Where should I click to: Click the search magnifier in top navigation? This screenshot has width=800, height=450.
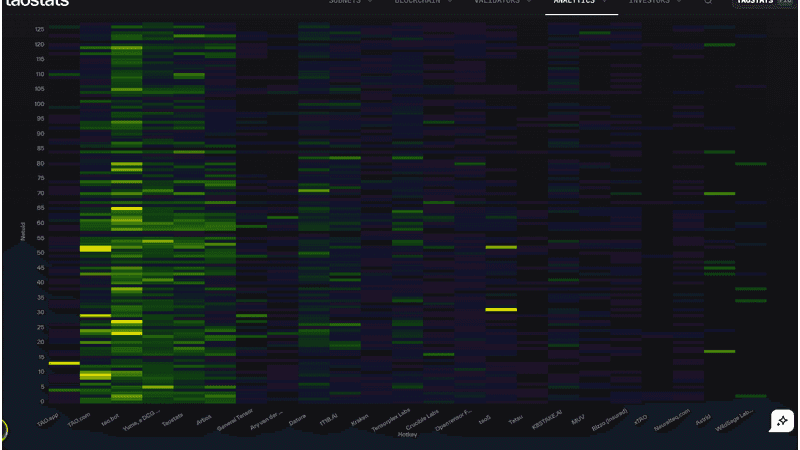click(x=708, y=2)
